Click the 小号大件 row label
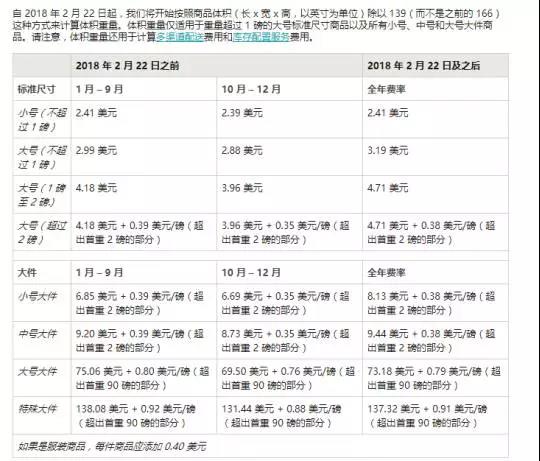The image size is (540, 461). (x=38, y=296)
